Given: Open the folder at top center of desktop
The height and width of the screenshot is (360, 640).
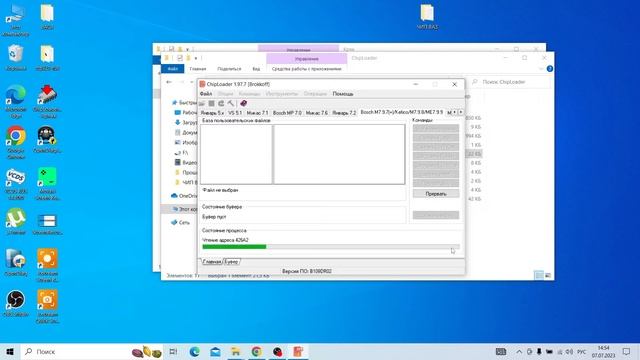Looking at the screenshot, I should (x=427, y=17).
